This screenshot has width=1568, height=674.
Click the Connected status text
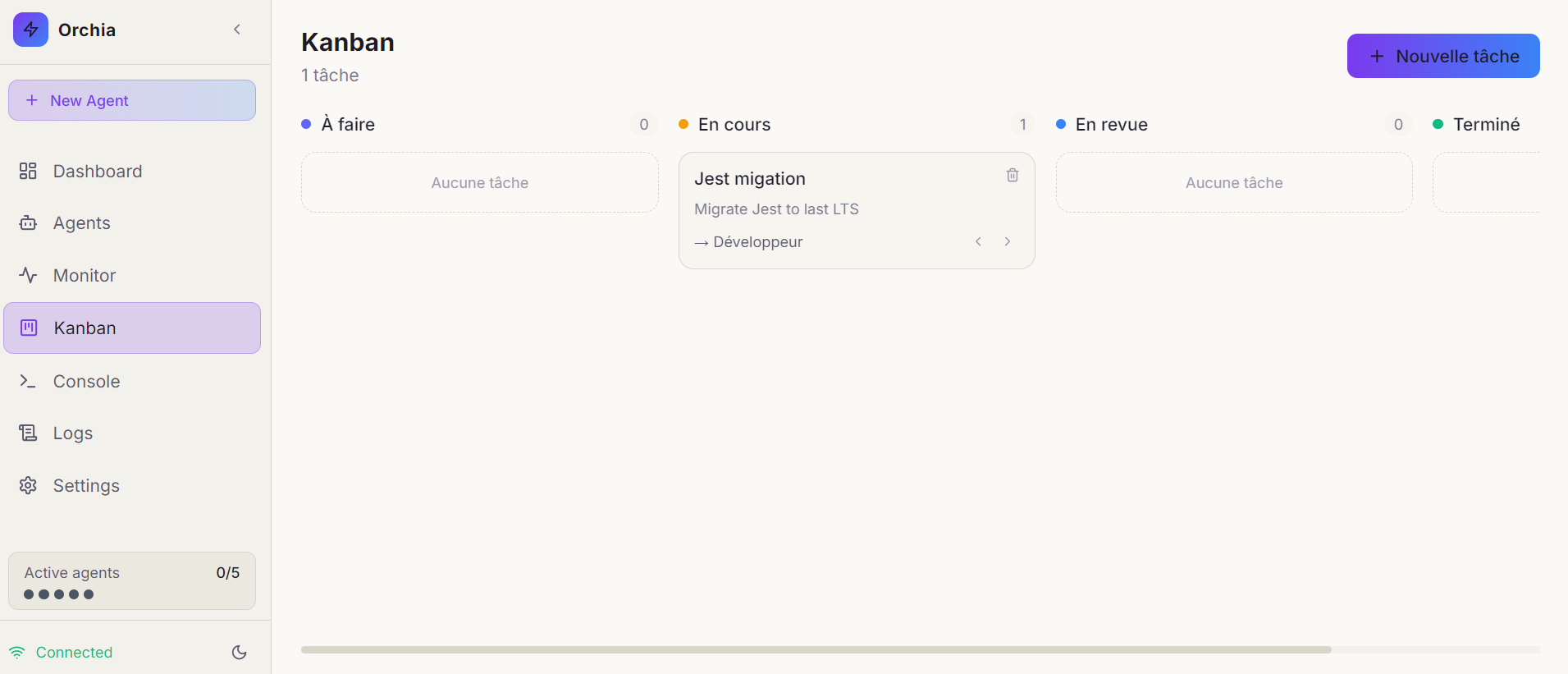tap(74, 653)
